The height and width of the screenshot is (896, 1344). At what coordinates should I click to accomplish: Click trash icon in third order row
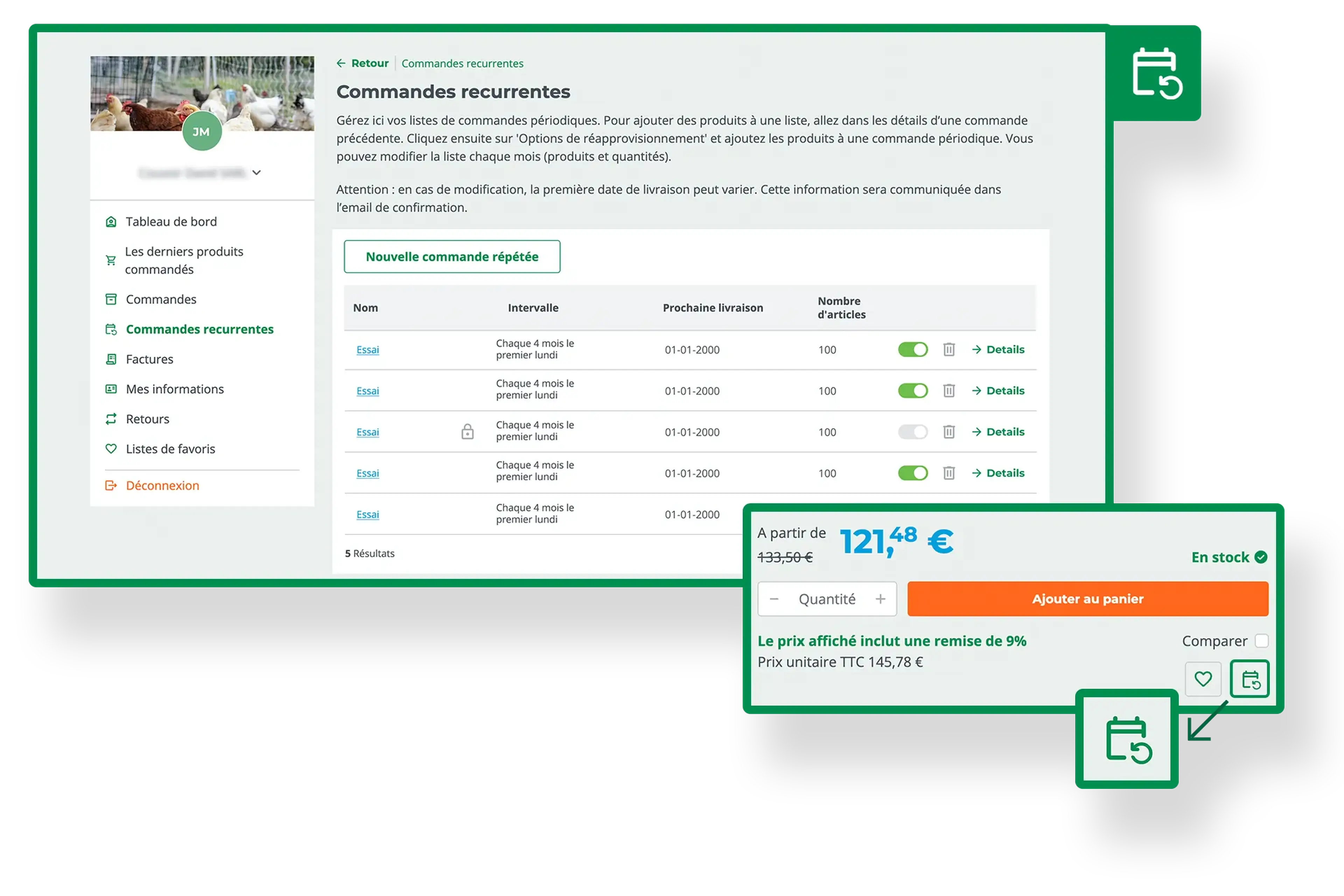point(948,432)
